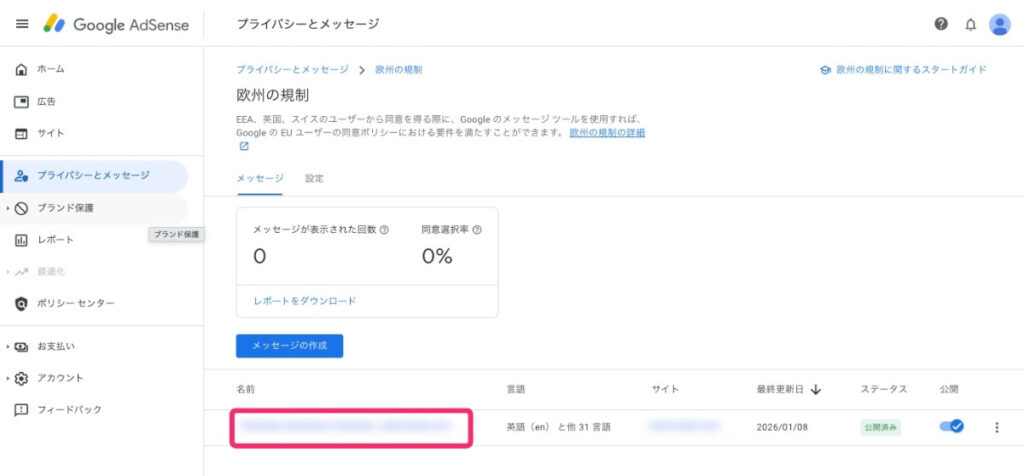Click the フィードバック feedback icon
The image size is (1024, 476).
click(x=22, y=410)
